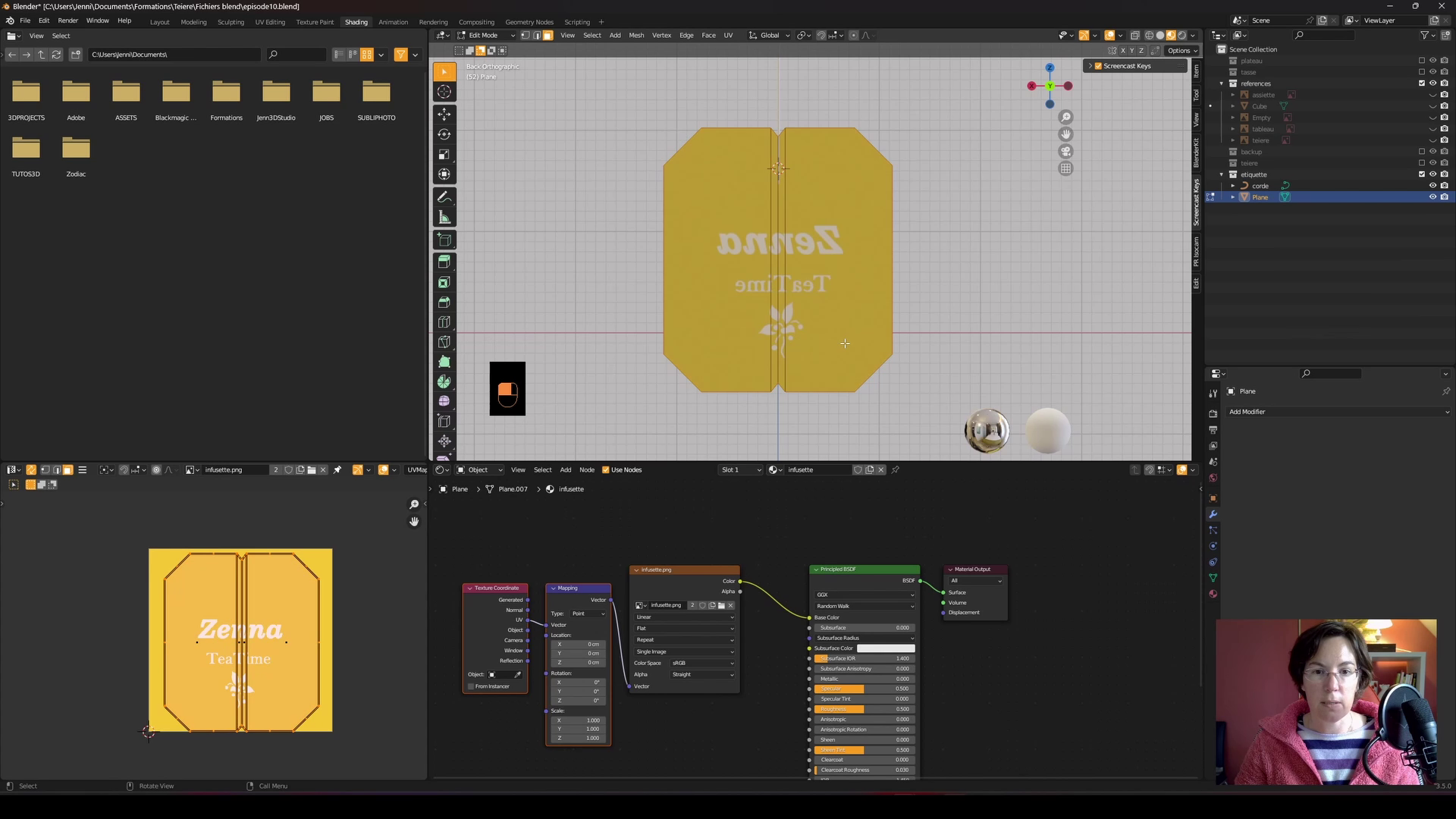1456x819 pixels.
Task: Click the Subsurface Color white swatch
Action: point(885,648)
